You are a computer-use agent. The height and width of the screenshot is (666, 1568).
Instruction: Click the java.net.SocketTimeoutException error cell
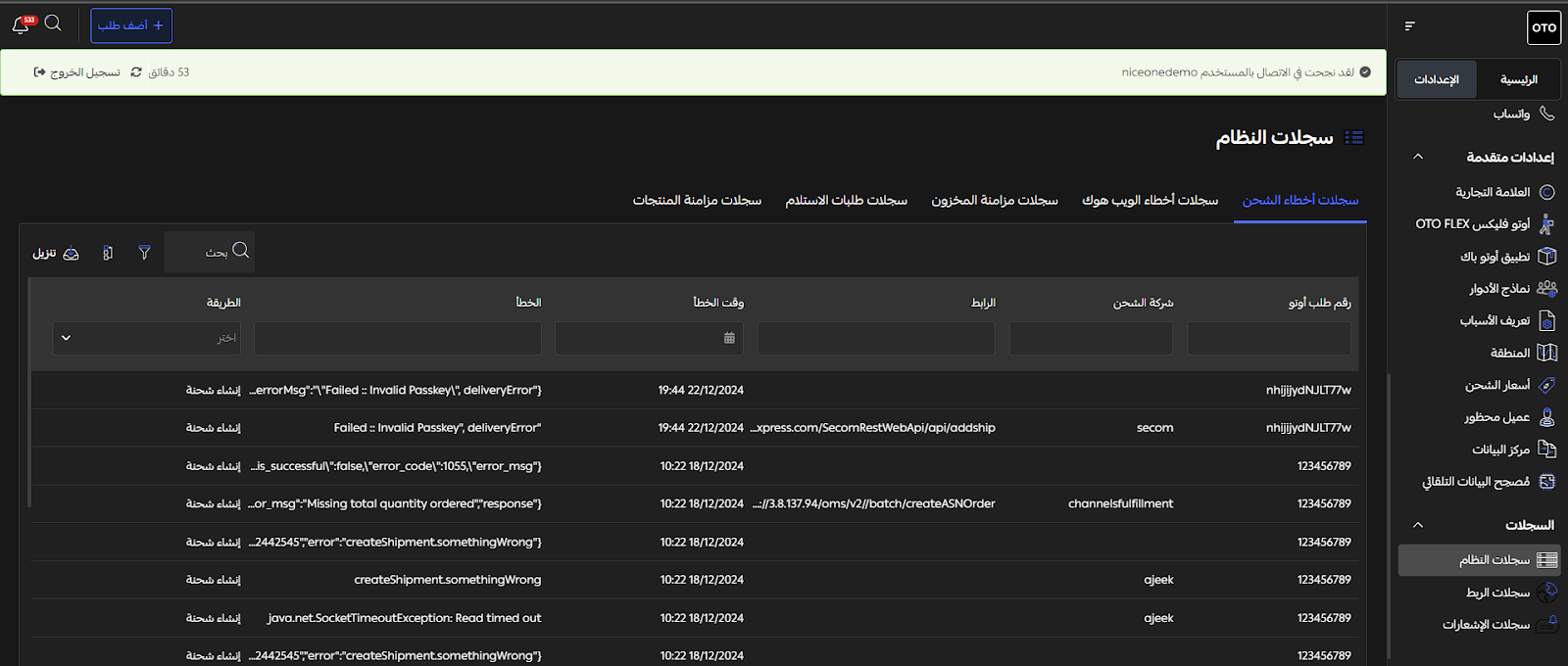[x=404, y=618]
